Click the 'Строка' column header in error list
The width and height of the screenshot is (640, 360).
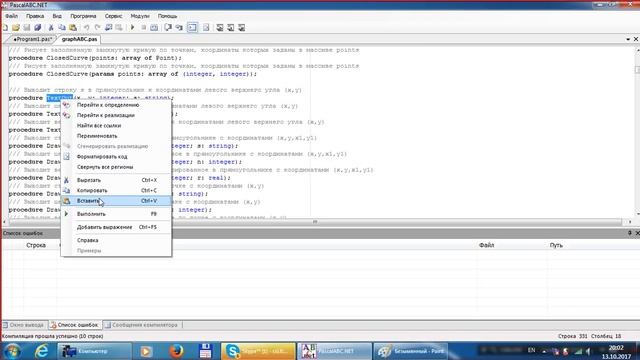coord(36,245)
